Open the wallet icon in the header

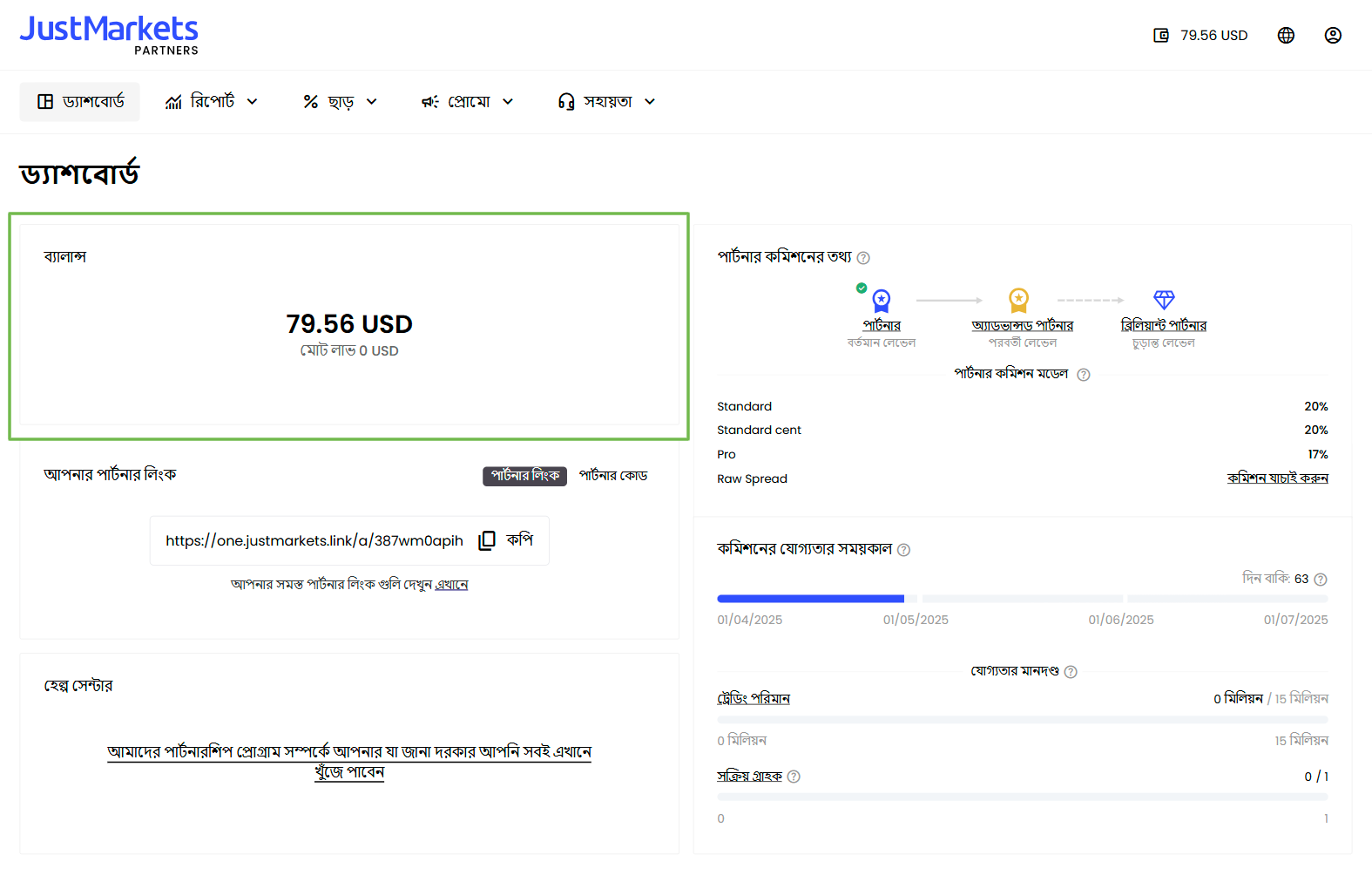click(x=1161, y=36)
